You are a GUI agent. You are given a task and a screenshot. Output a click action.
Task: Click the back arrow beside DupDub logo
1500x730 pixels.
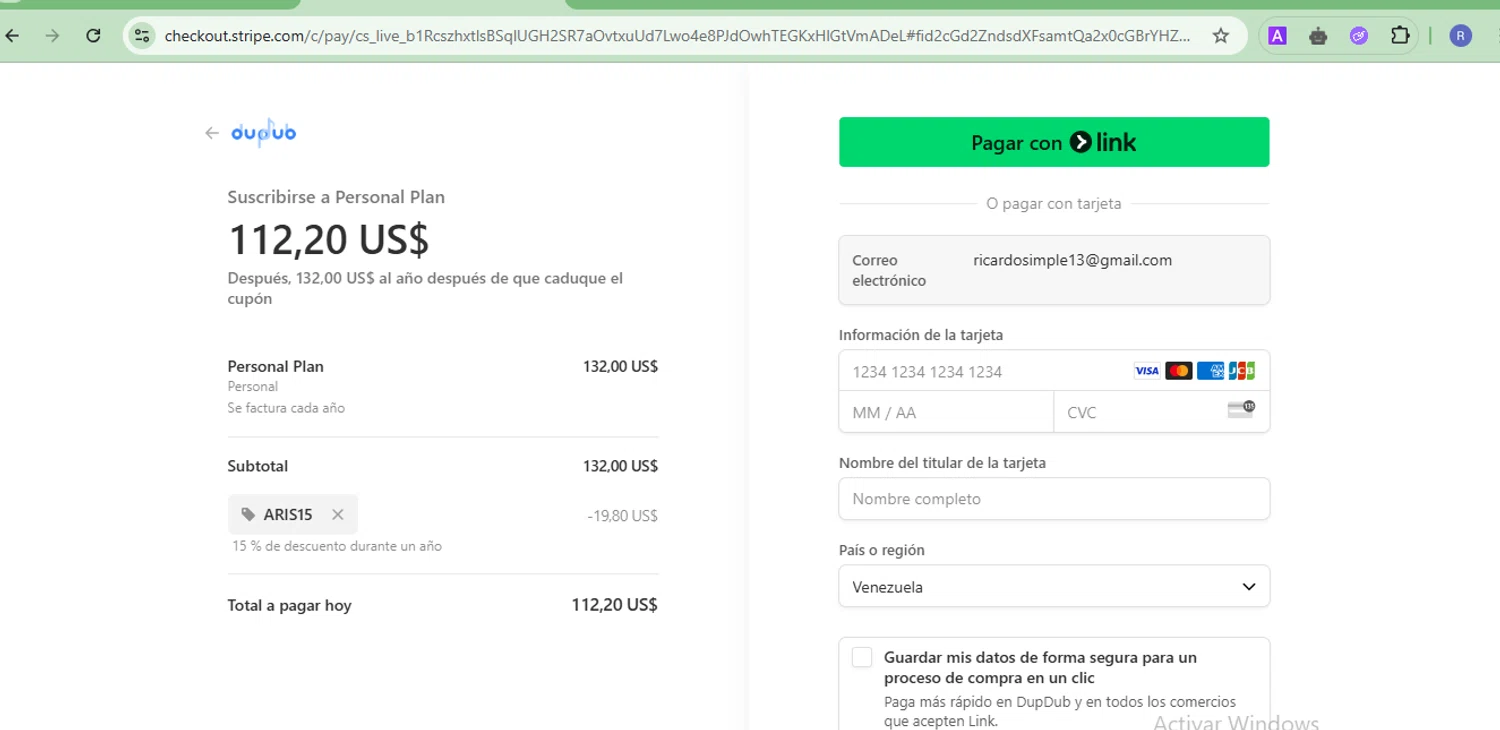tap(211, 133)
